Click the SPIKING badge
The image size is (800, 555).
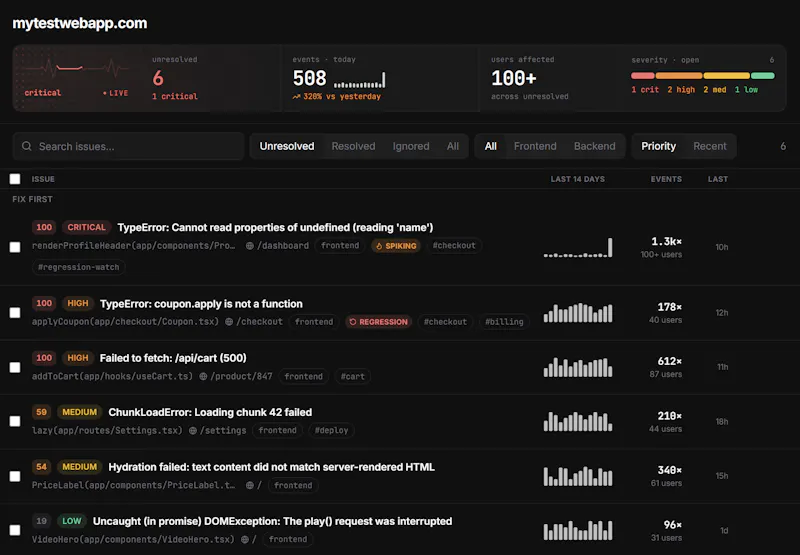click(x=396, y=246)
